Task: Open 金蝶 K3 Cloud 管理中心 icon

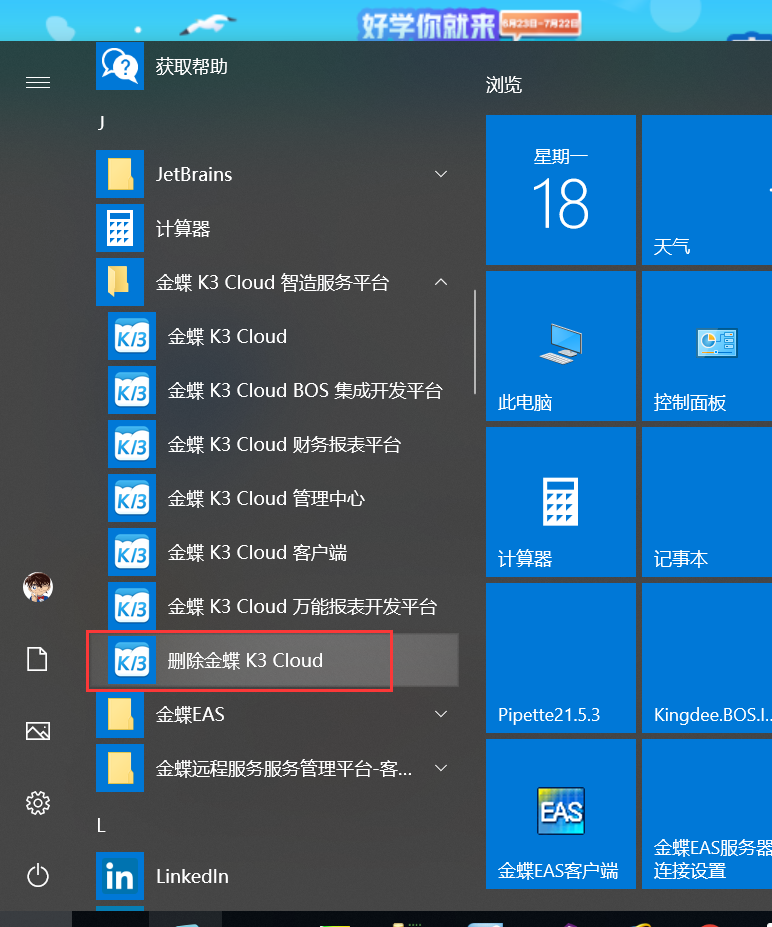Action: click(132, 498)
